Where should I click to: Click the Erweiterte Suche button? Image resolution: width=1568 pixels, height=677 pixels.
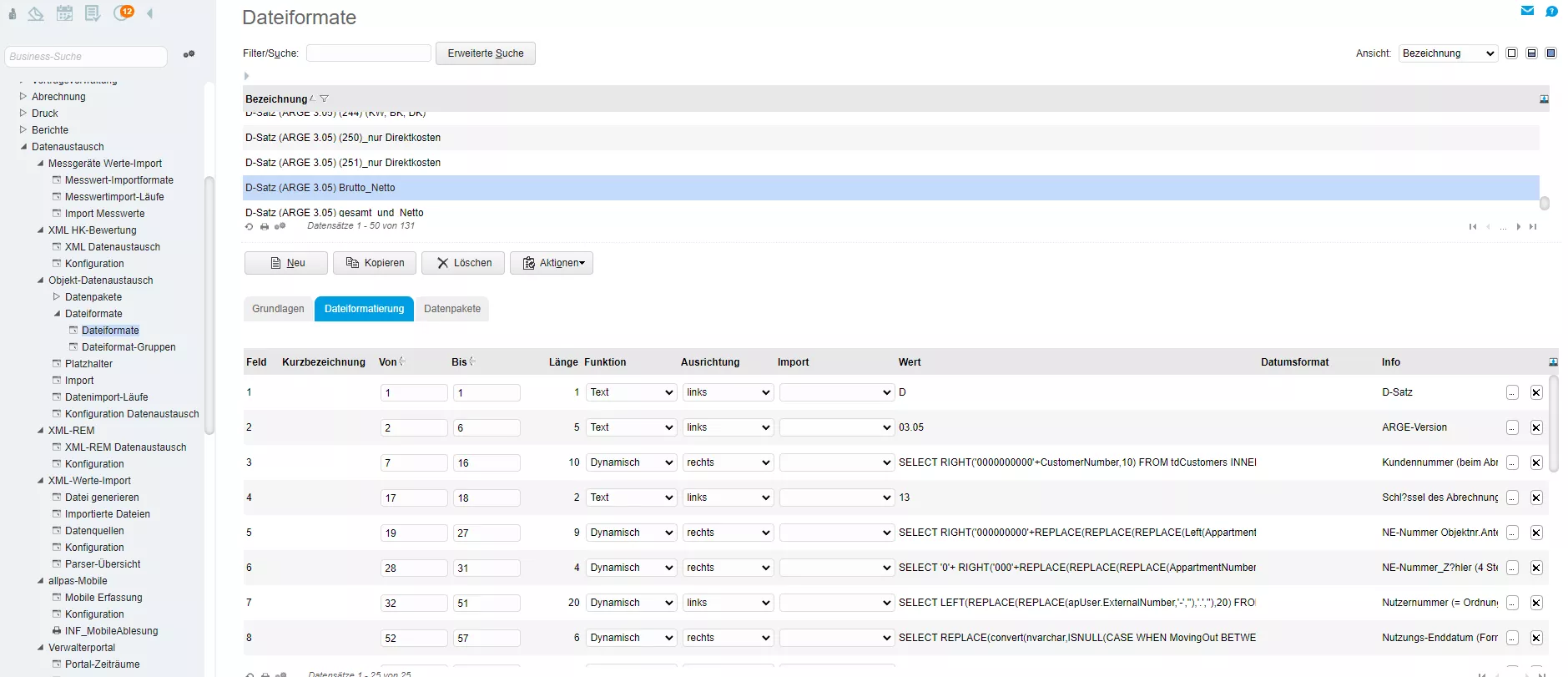(485, 53)
